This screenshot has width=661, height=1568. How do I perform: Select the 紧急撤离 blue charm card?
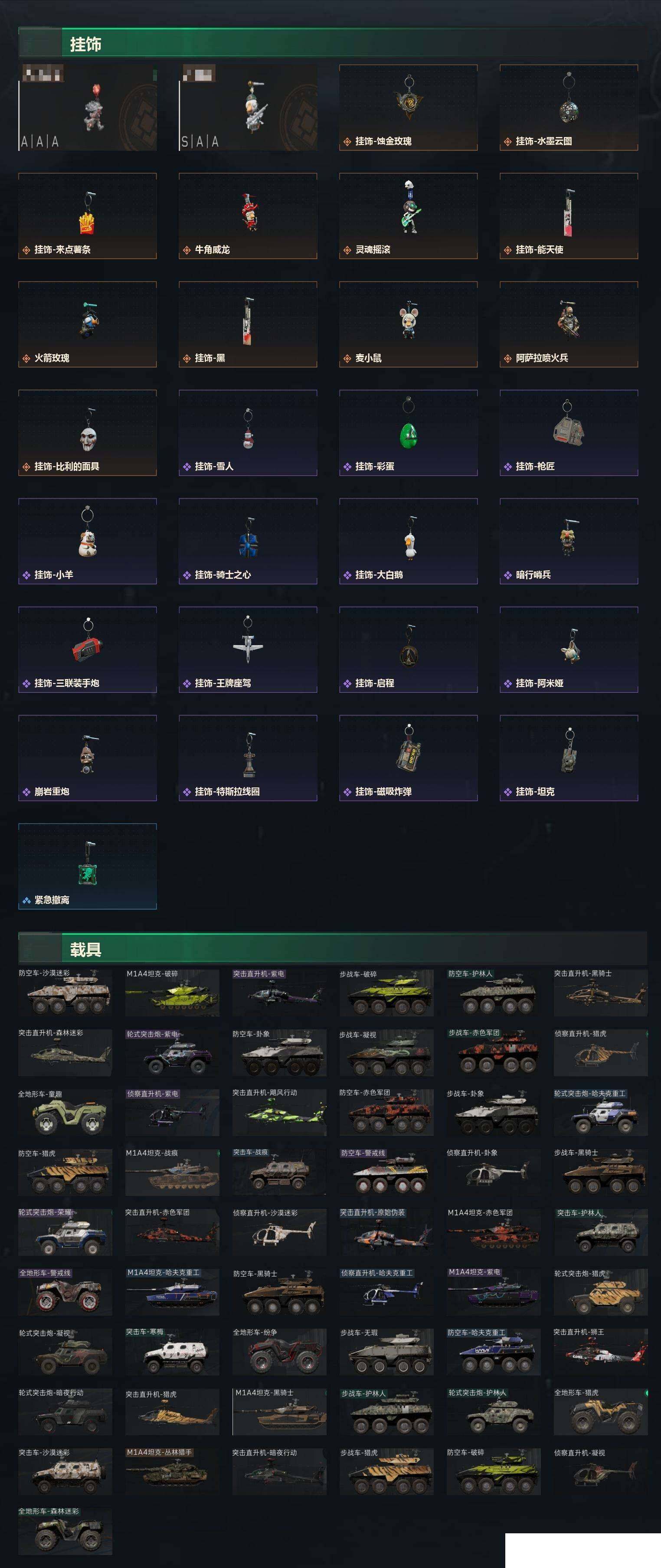tap(87, 866)
